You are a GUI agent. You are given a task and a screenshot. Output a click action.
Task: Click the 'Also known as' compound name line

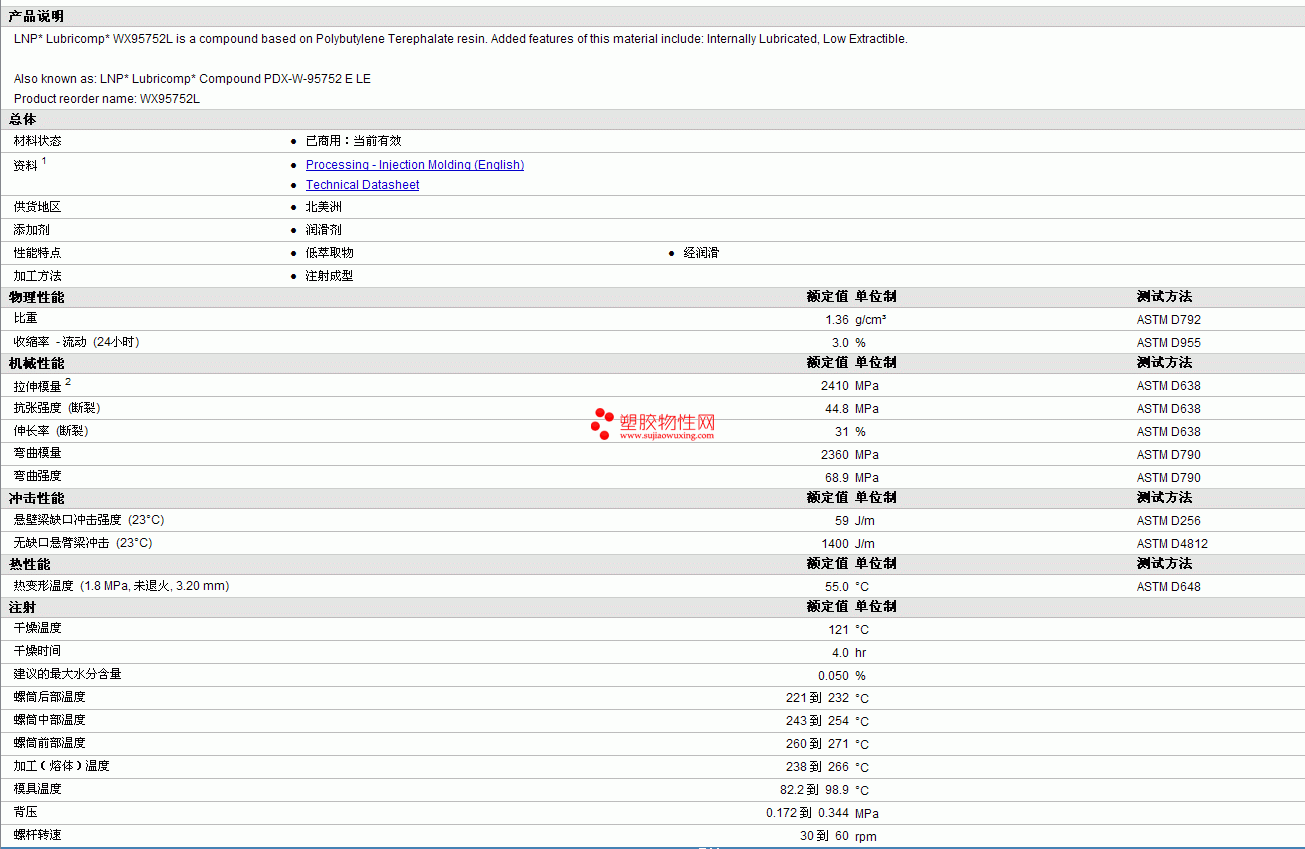pos(192,79)
